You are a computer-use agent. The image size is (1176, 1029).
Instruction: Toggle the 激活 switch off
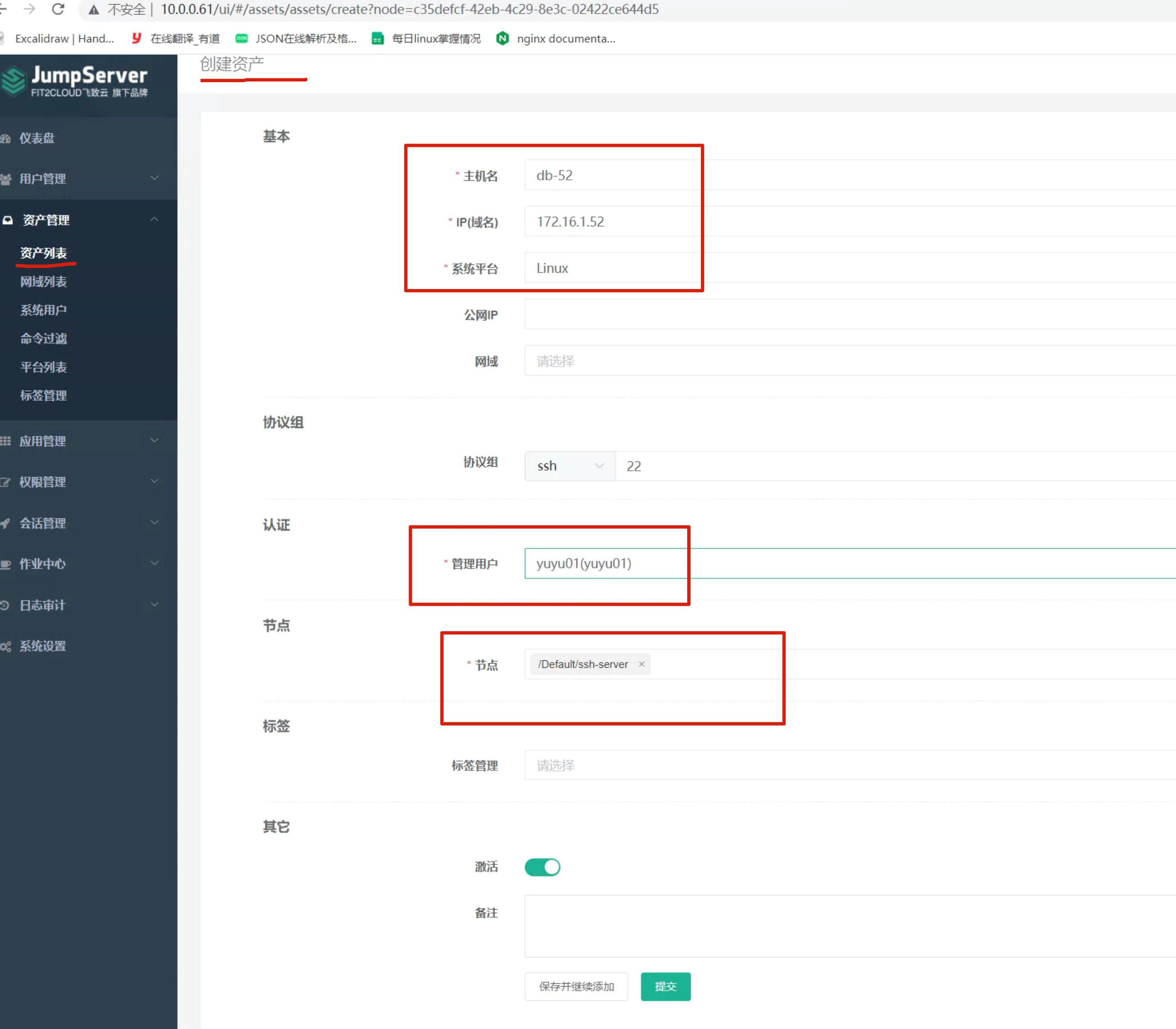(542, 867)
